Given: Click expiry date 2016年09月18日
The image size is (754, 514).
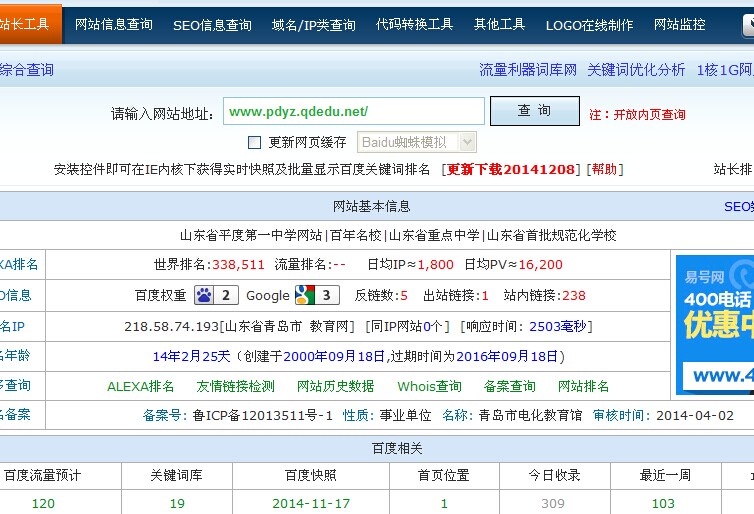Looking at the screenshot, I should point(507,357).
